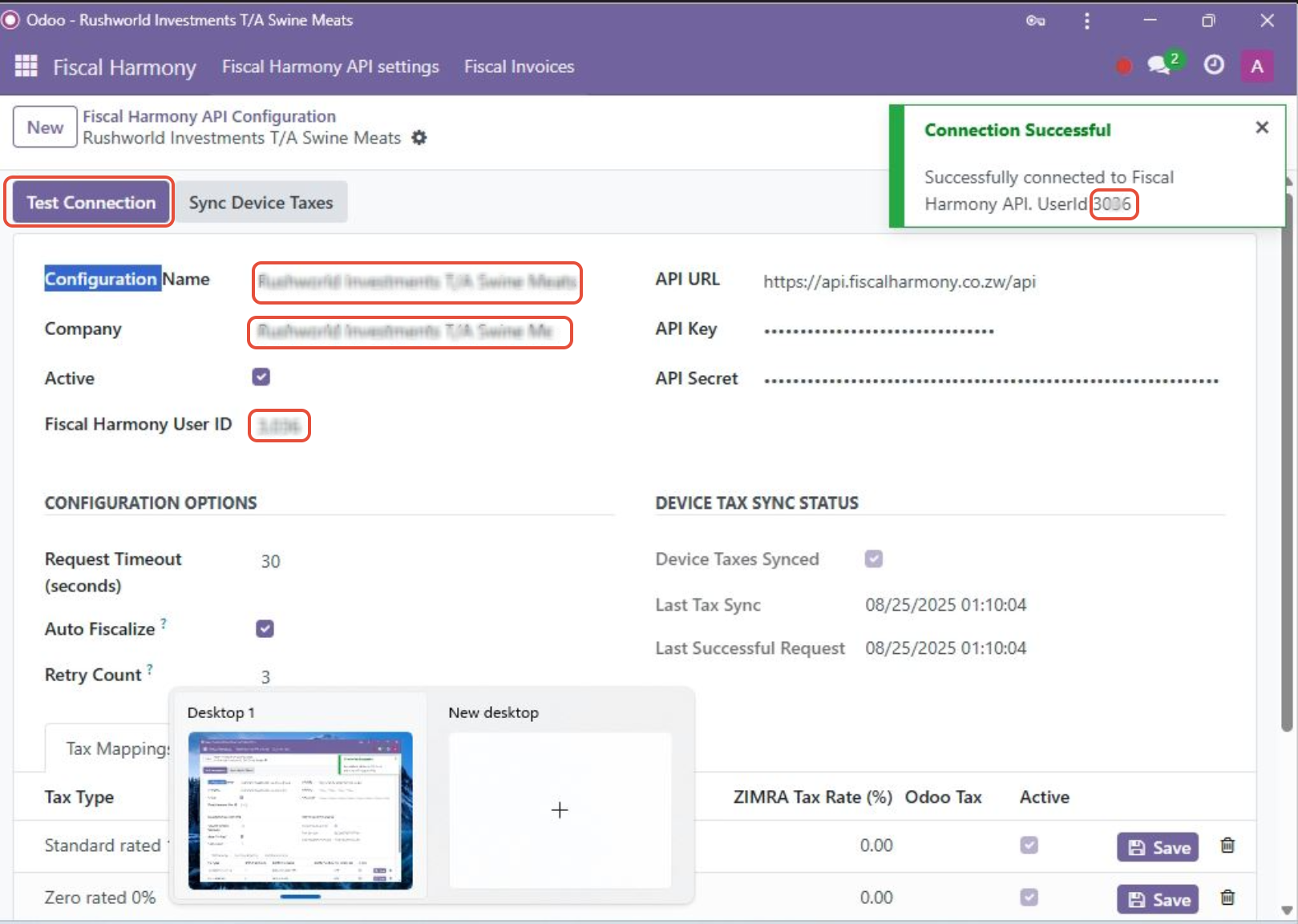Image resolution: width=1298 pixels, height=924 pixels.
Task: Switch to the Tax Mappings tab
Action: pyautogui.click(x=119, y=748)
